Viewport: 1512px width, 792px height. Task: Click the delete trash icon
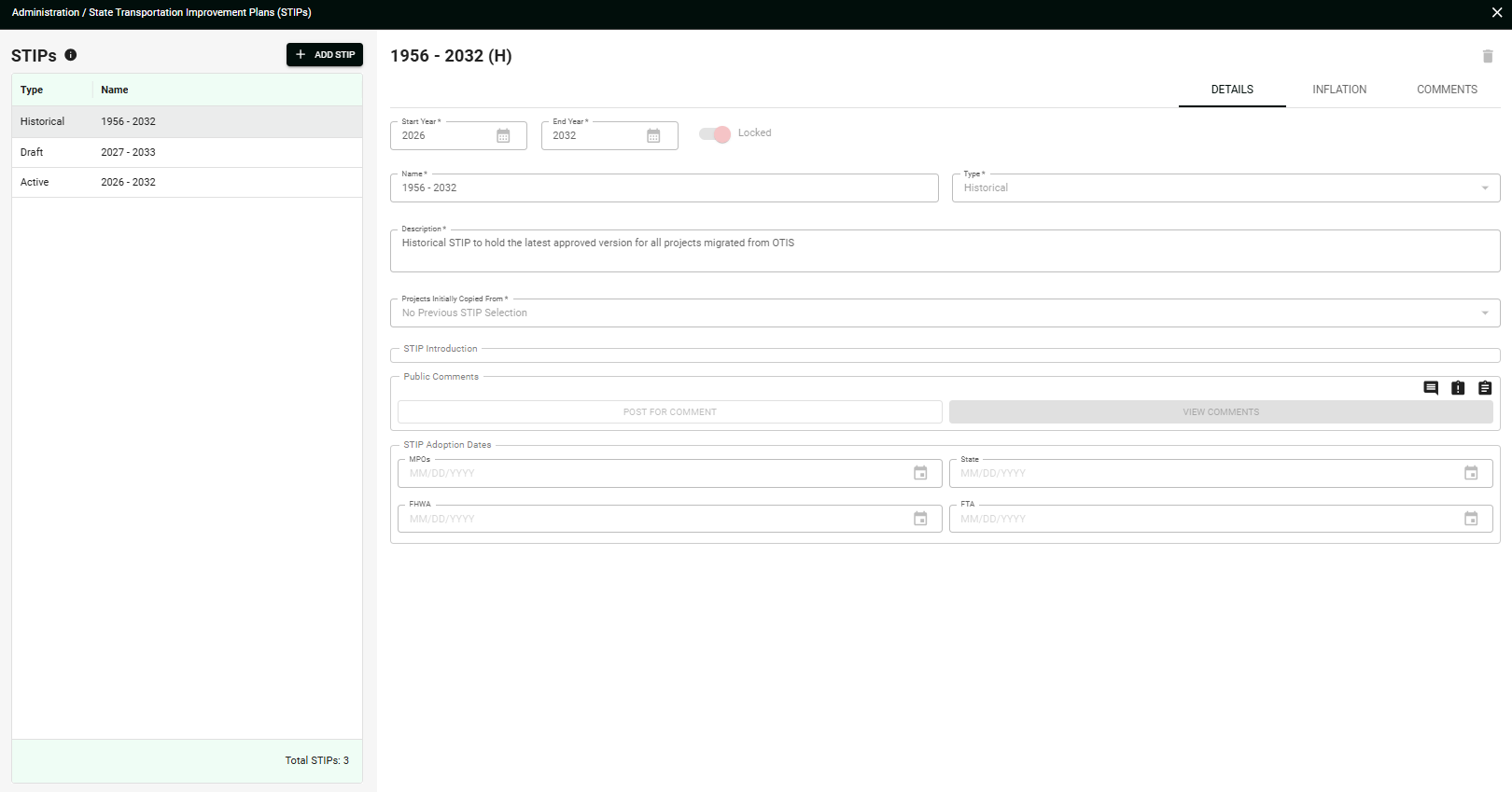pyautogui.click(x=1488, y=56)
